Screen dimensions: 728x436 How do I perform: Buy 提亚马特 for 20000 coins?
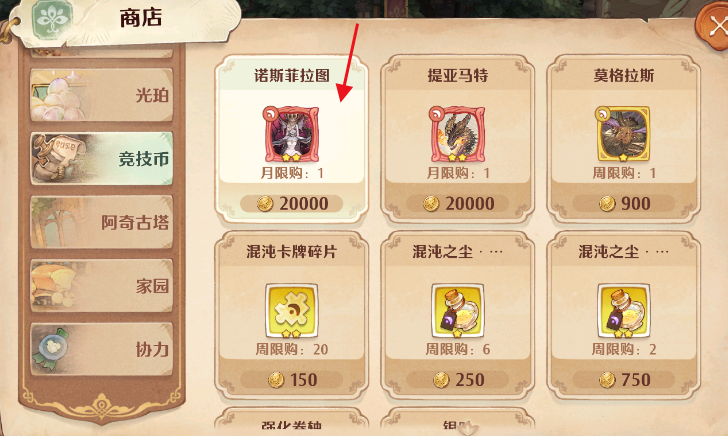coord(457,203)
